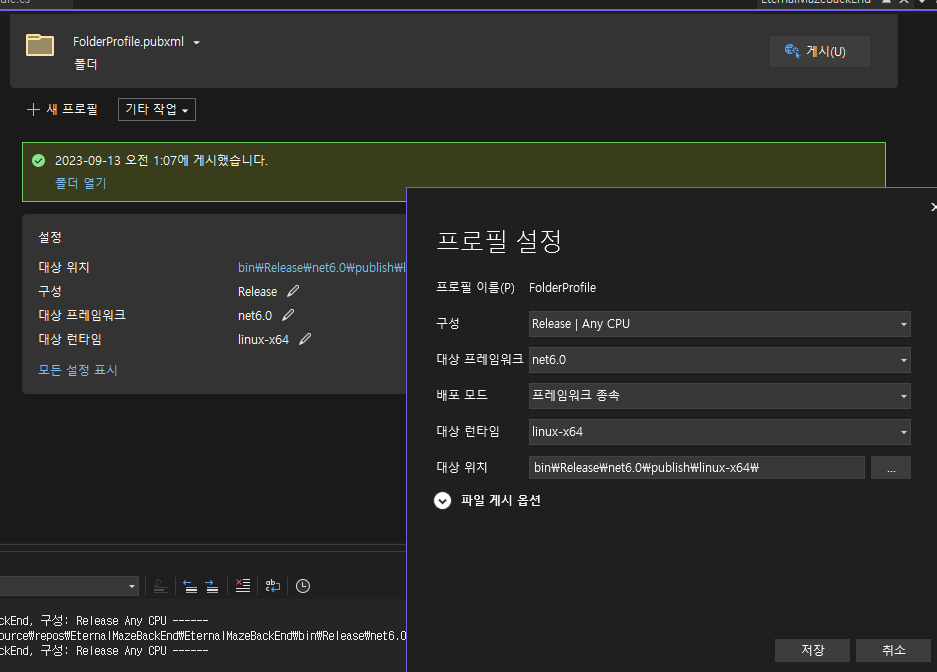
Task: Click the 설정 section heading
Action: click(50, 237)
